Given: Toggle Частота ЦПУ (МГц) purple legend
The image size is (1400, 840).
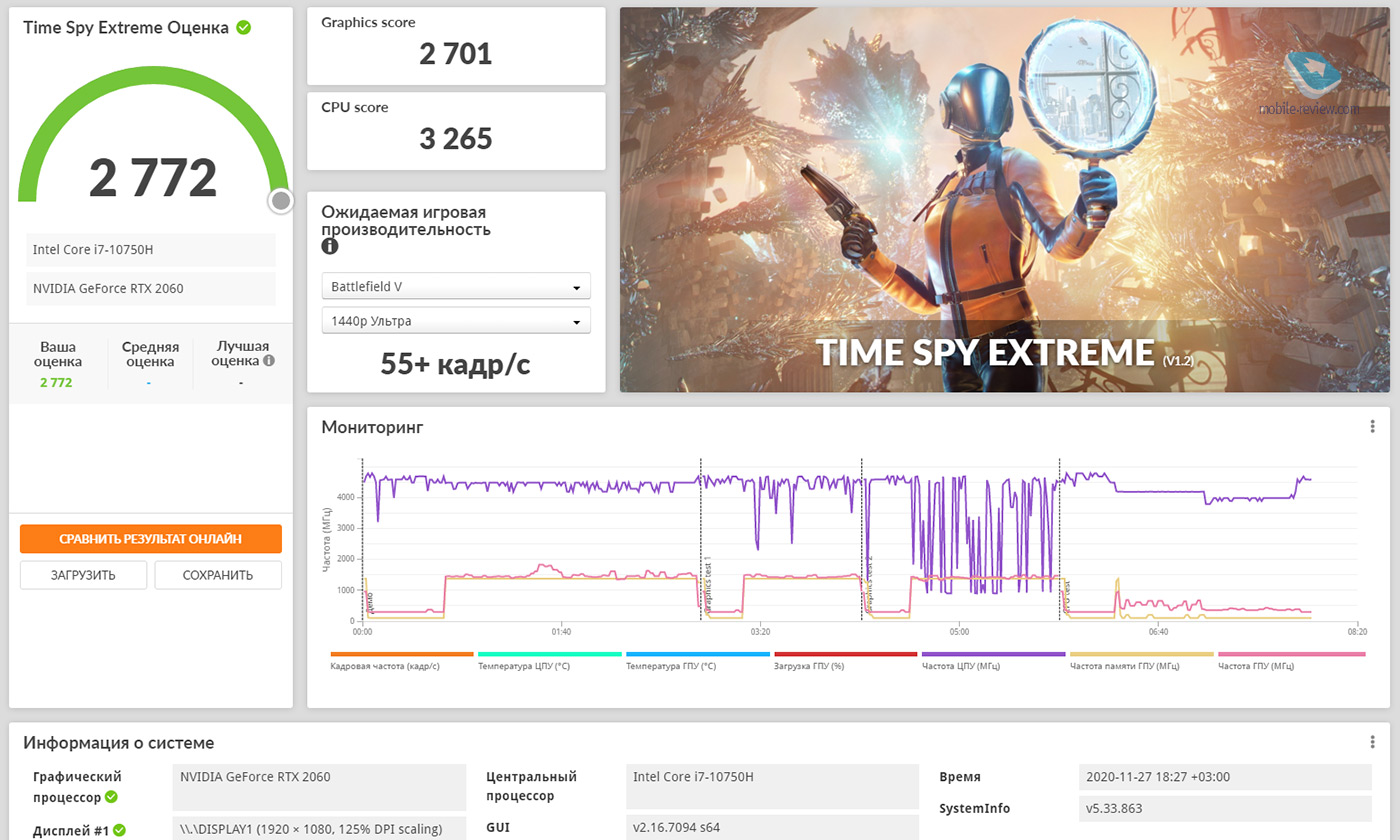Looking at the screenshot, I should [x=993, y=660].
